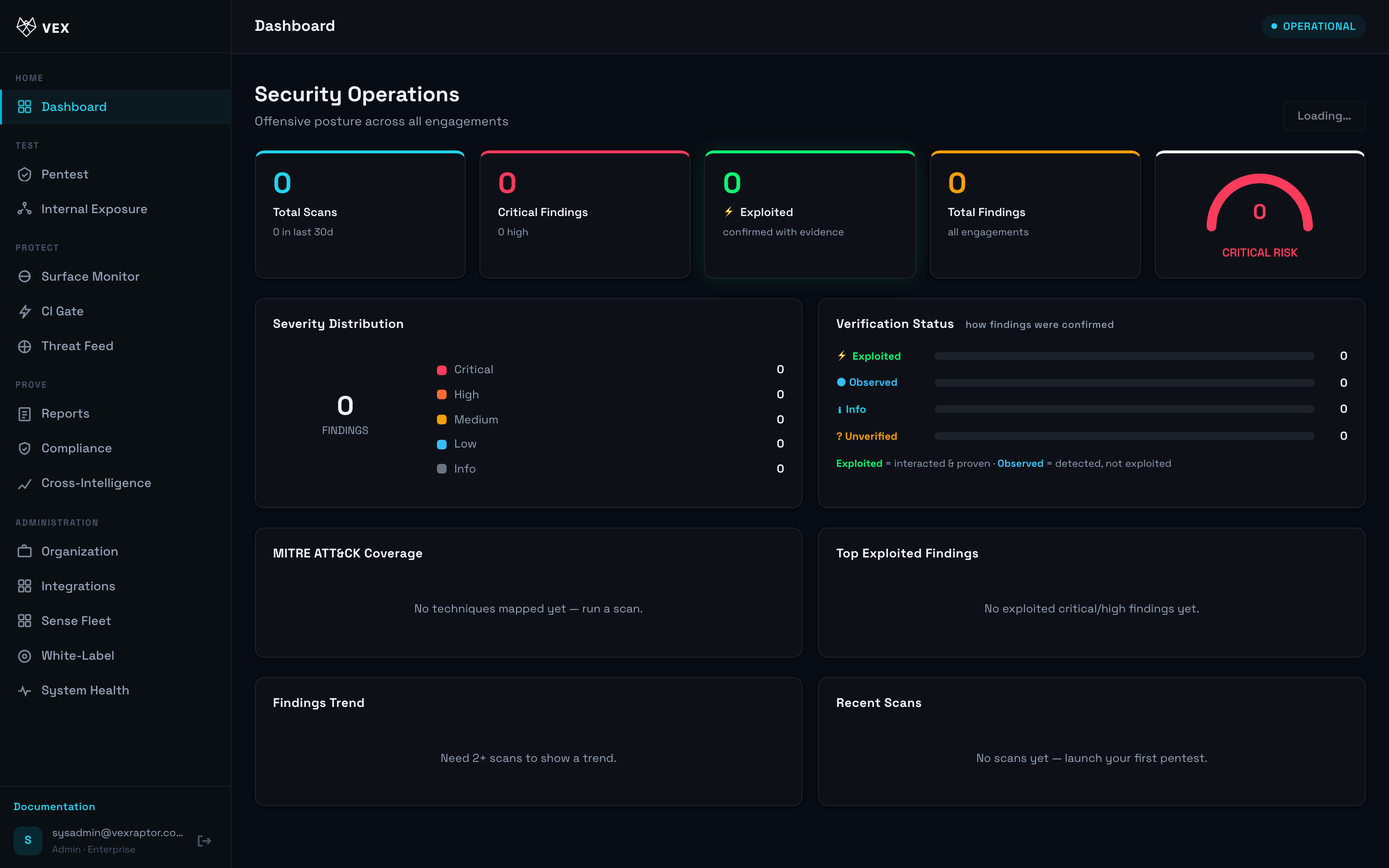
Task: Click the VEX fox logo icon
Action: pyautogui.click(x=27, y=27)
